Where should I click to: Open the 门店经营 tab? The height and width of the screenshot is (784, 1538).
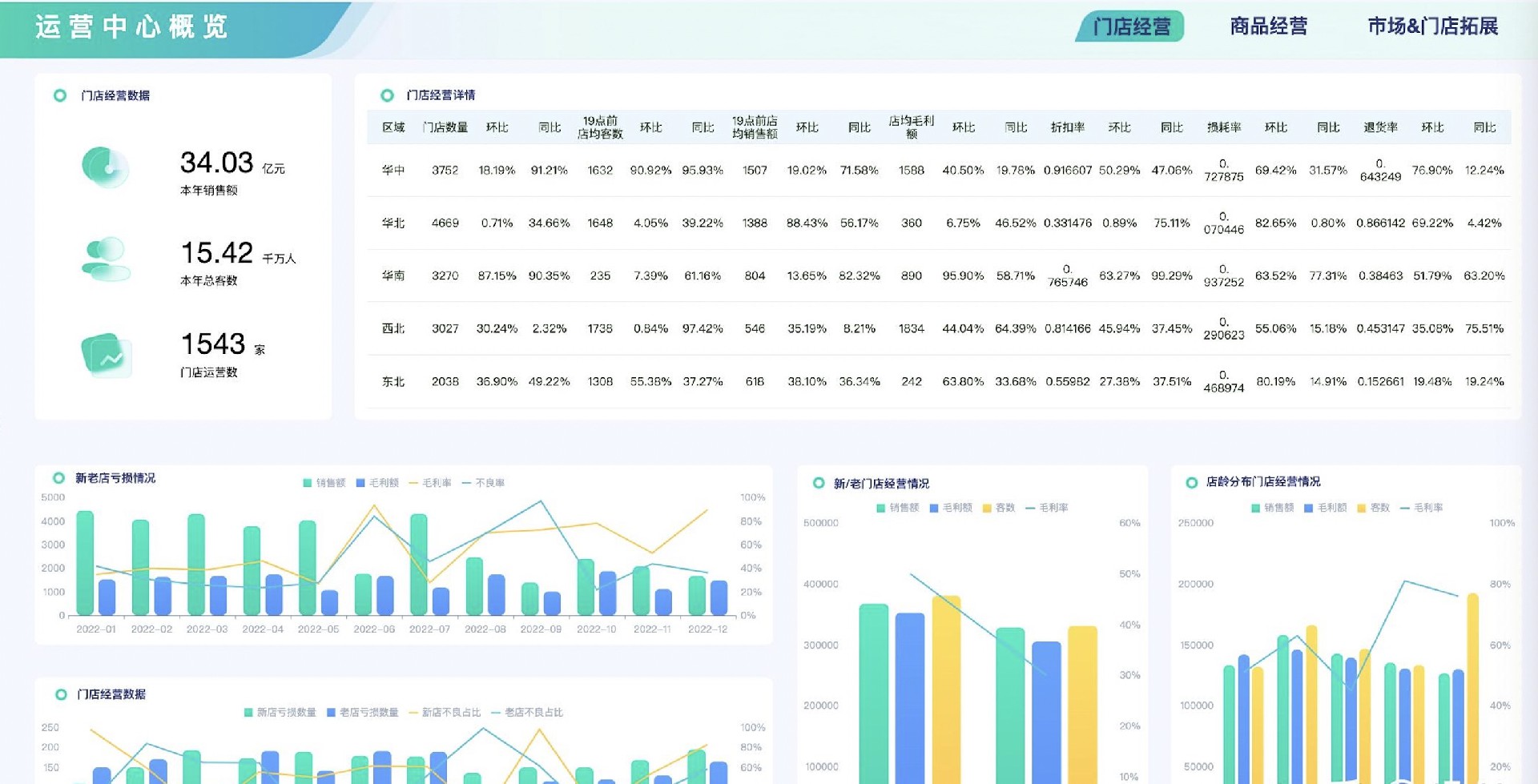click(1131, 26)
